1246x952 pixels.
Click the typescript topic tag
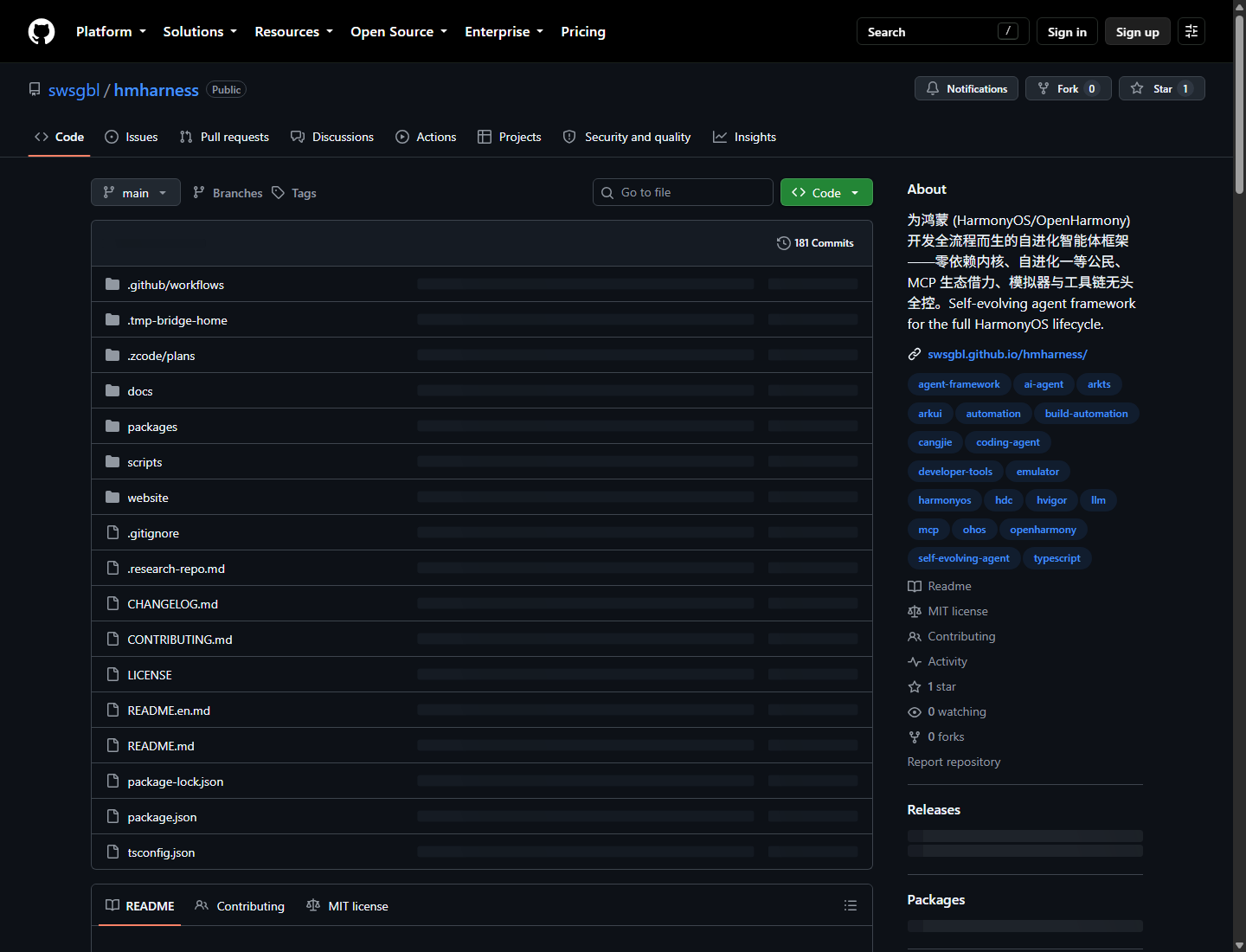tap(1057, 558)
